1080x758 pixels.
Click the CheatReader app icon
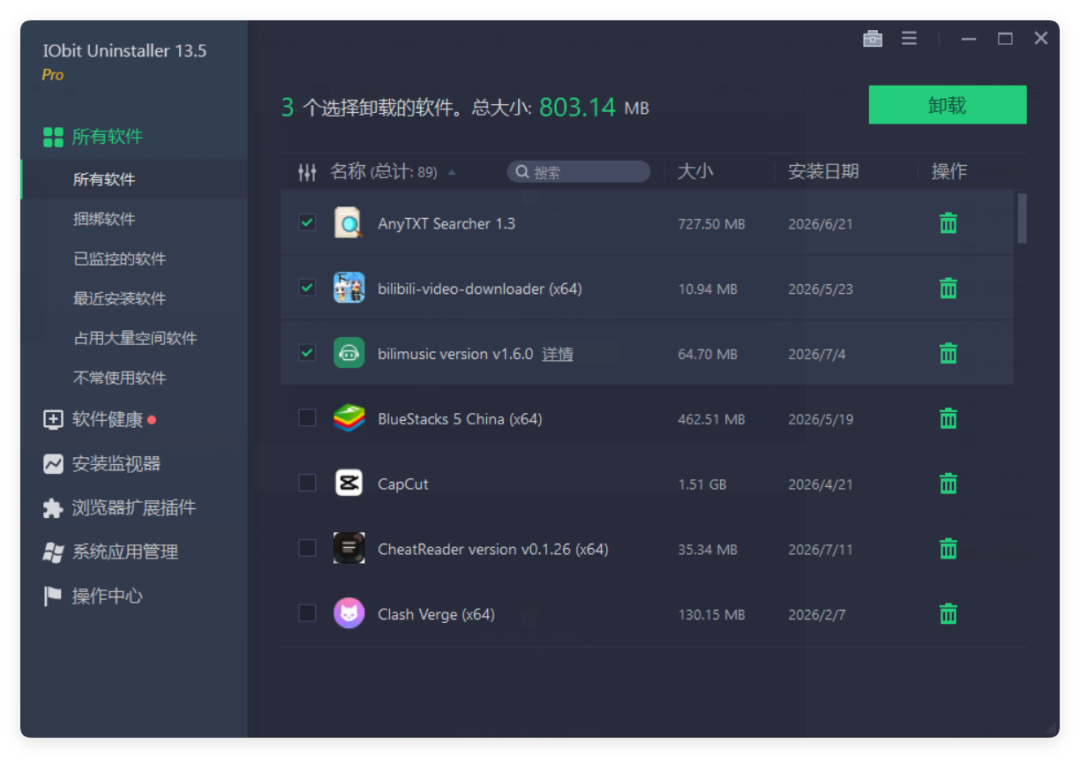pyautogui.click(x=349, y=548)
